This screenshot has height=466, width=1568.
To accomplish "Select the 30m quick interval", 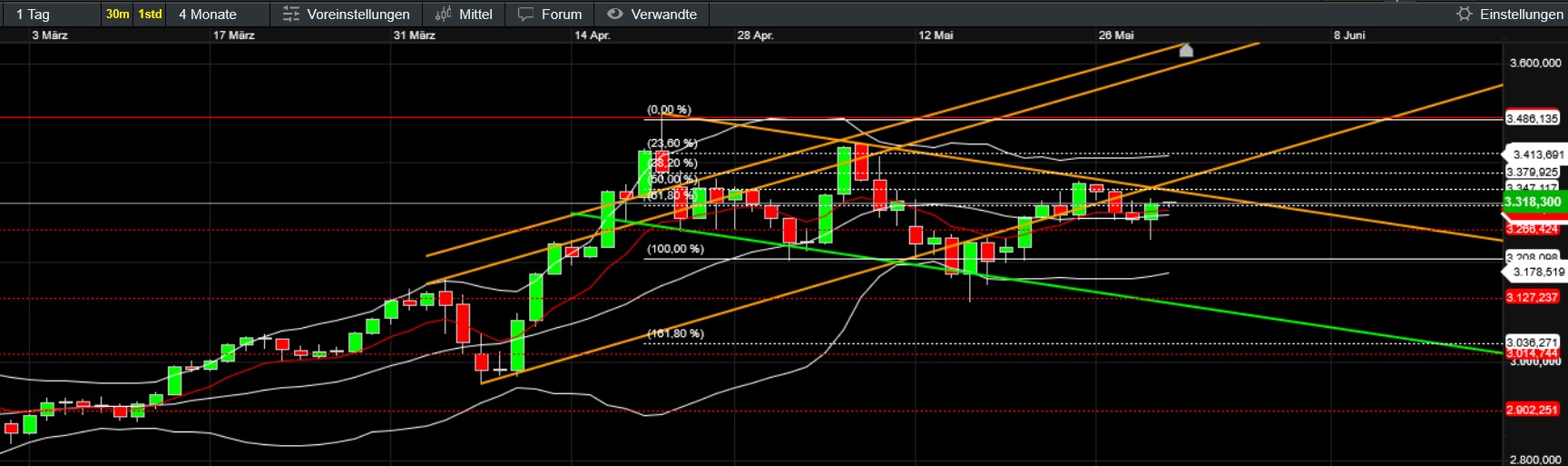I will point(118,14).
